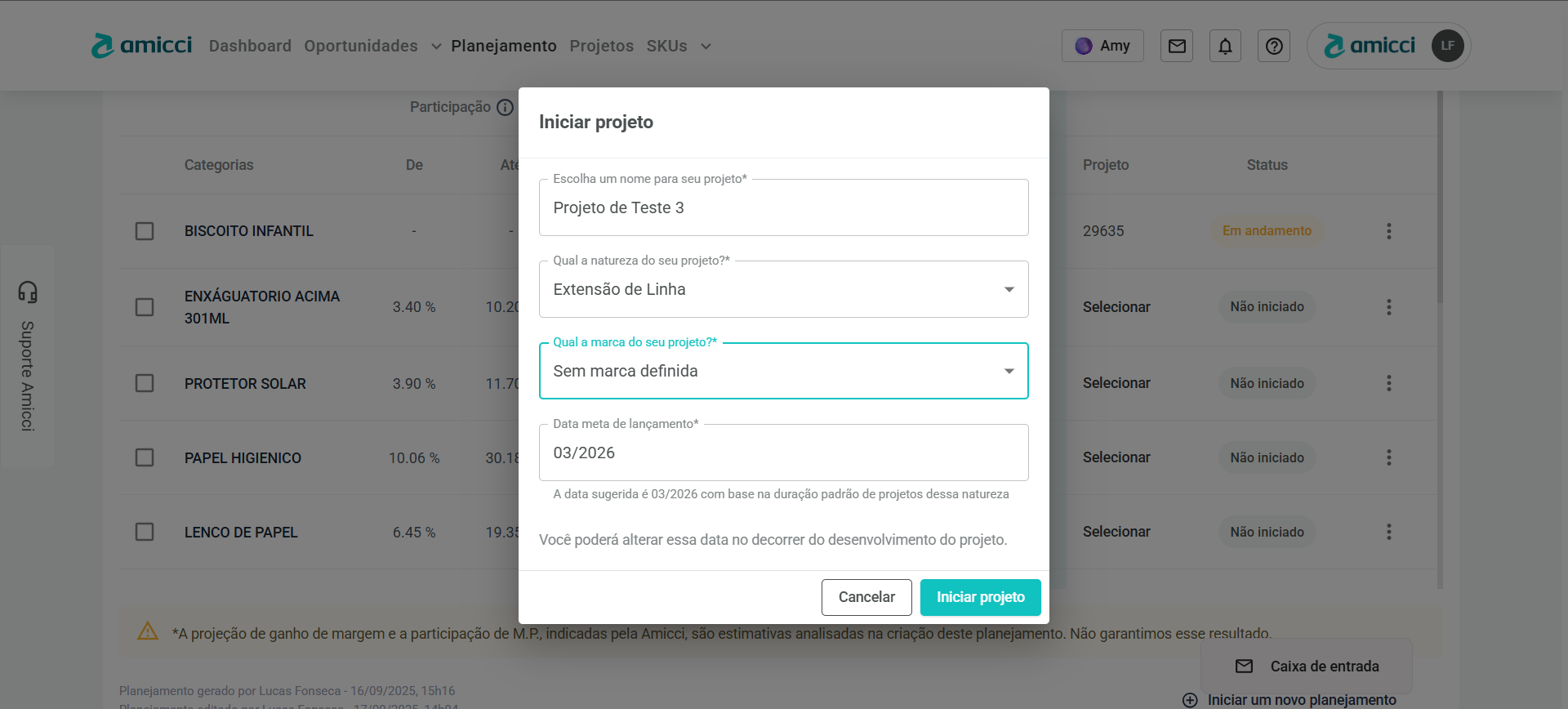
Task: Open notifications bell icon
Action: 1225,47
